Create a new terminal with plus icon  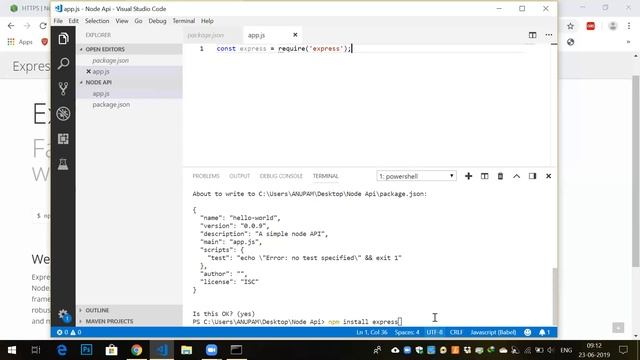click(x=469, y=176)
